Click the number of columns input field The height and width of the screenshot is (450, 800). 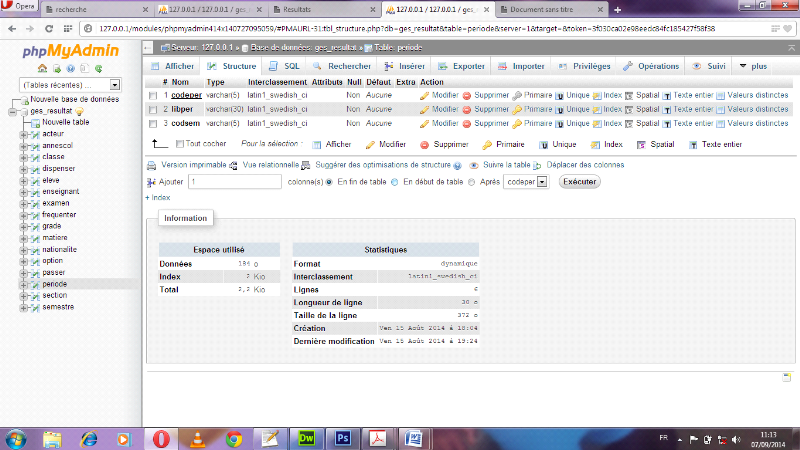(235, 182)
